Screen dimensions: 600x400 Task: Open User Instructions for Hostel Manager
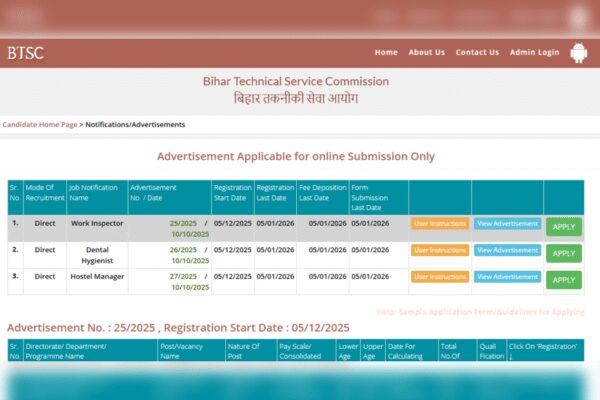click(x=440, y=277)
